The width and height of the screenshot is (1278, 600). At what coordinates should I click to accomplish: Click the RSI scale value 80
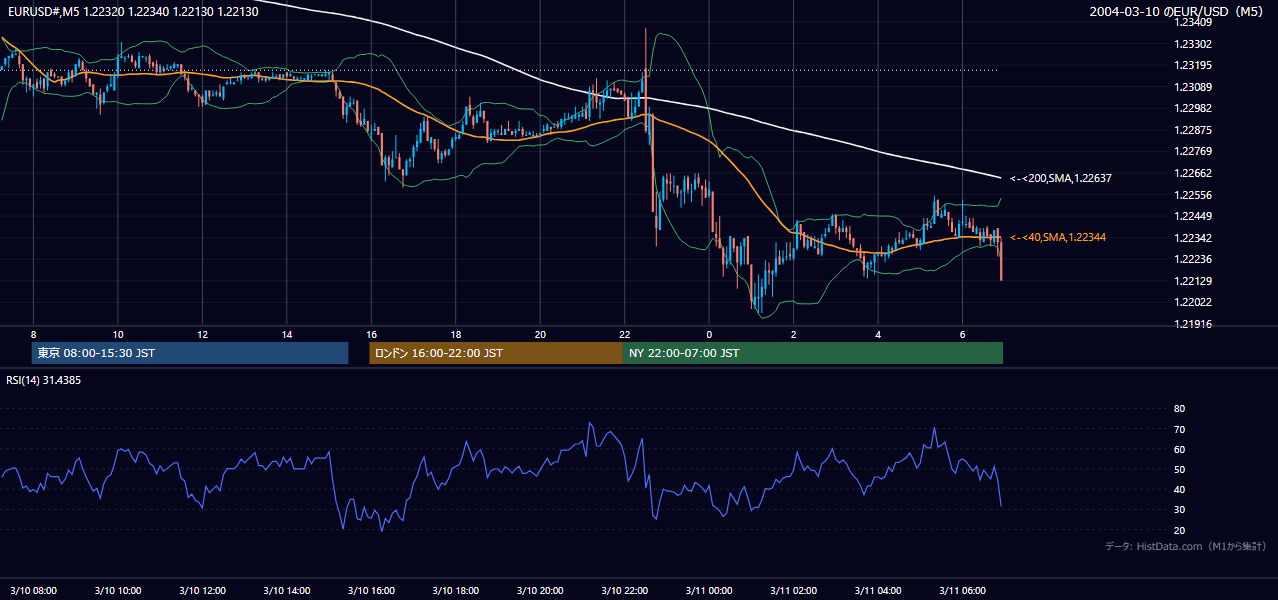click(x=1179, y=409)
